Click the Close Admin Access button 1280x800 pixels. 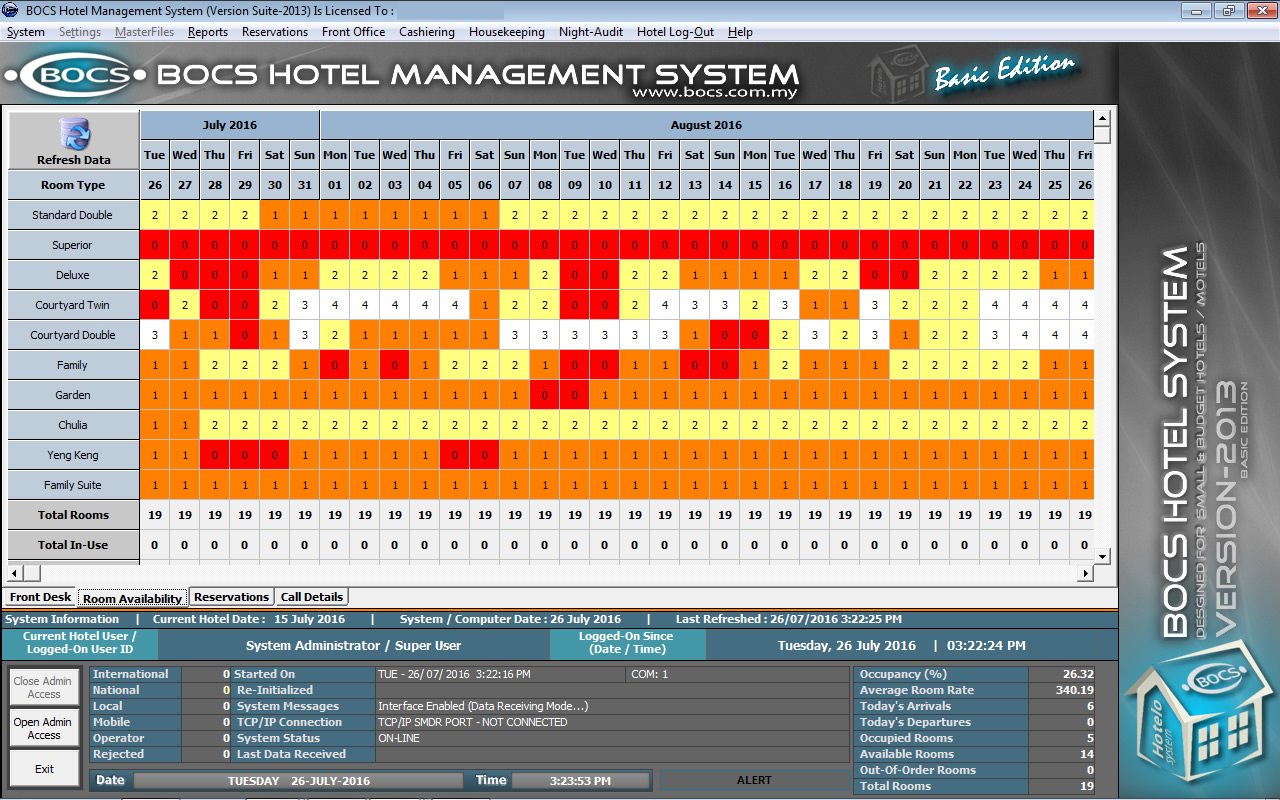coord(43,687)
